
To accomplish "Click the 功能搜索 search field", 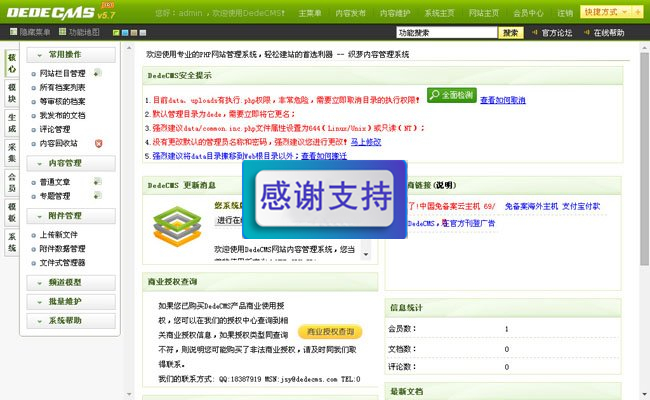I will coord(446,33).
